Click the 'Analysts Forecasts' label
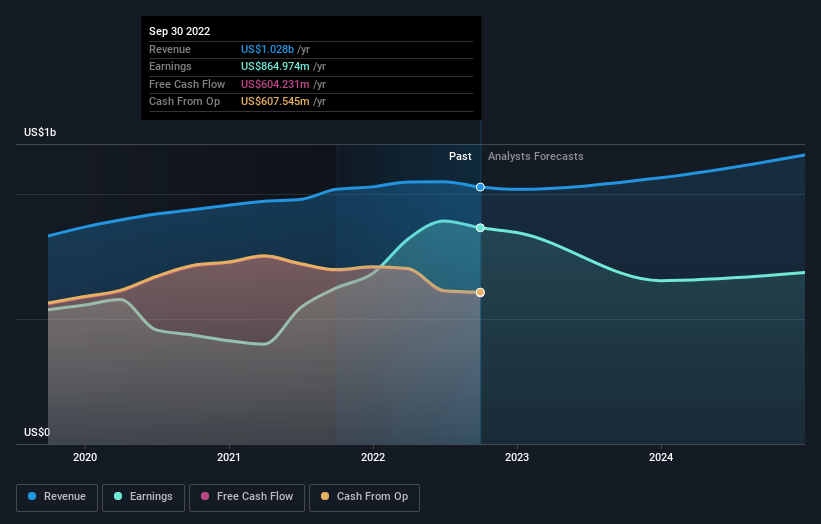 pos(535,156)
